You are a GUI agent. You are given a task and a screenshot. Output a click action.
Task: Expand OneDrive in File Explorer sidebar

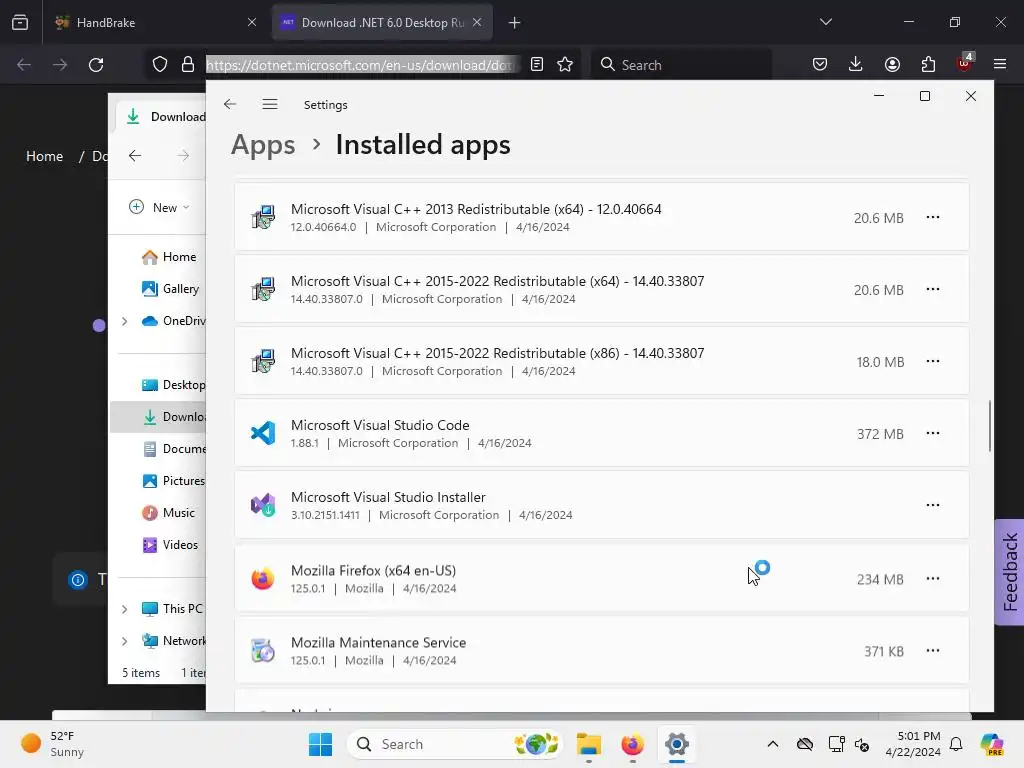point(125,321)
